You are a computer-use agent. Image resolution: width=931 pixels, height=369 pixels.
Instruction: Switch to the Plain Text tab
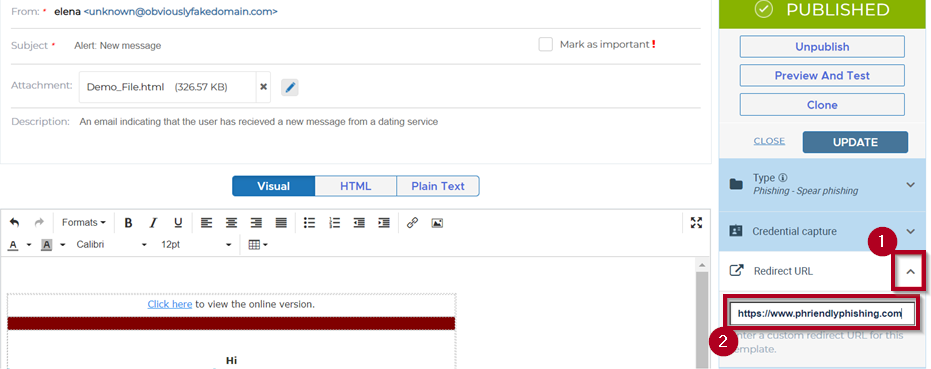[x=438, y=186]
